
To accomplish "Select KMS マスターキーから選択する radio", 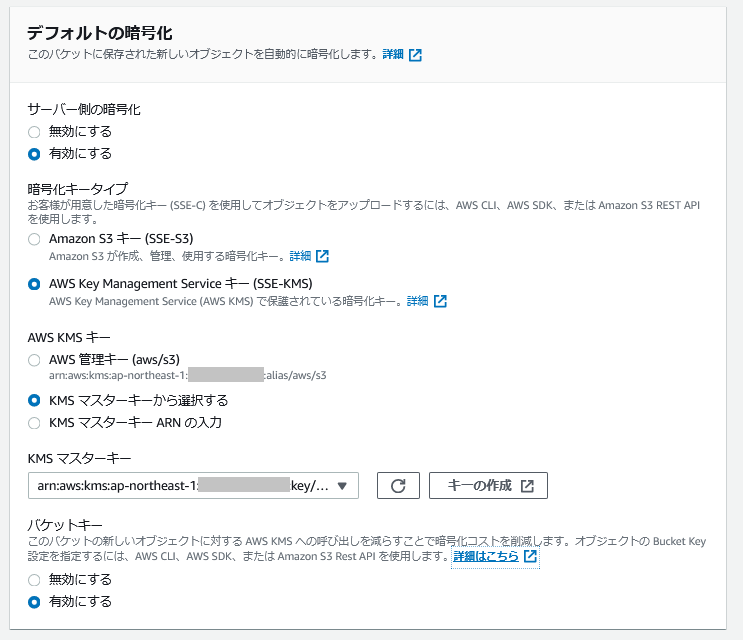I will pos(34,401).
